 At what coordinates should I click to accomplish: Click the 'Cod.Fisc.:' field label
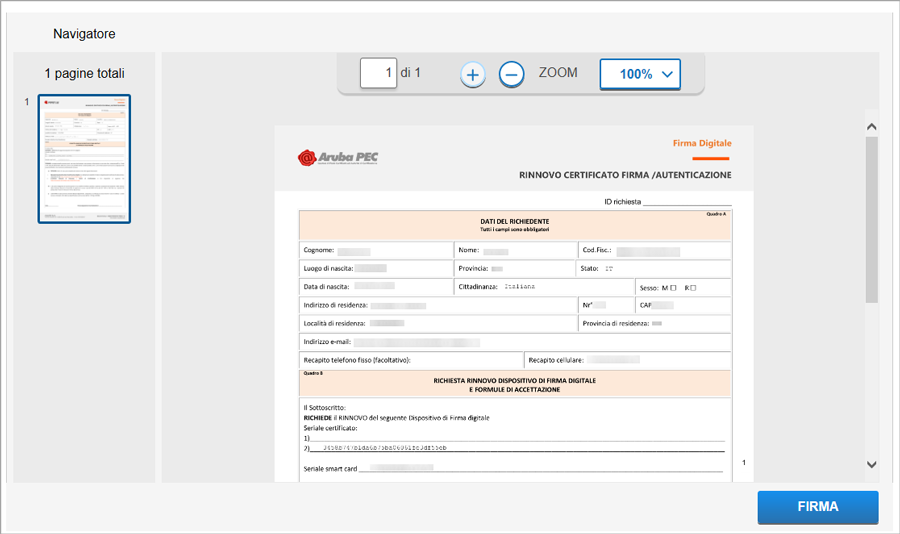(597, 250)
